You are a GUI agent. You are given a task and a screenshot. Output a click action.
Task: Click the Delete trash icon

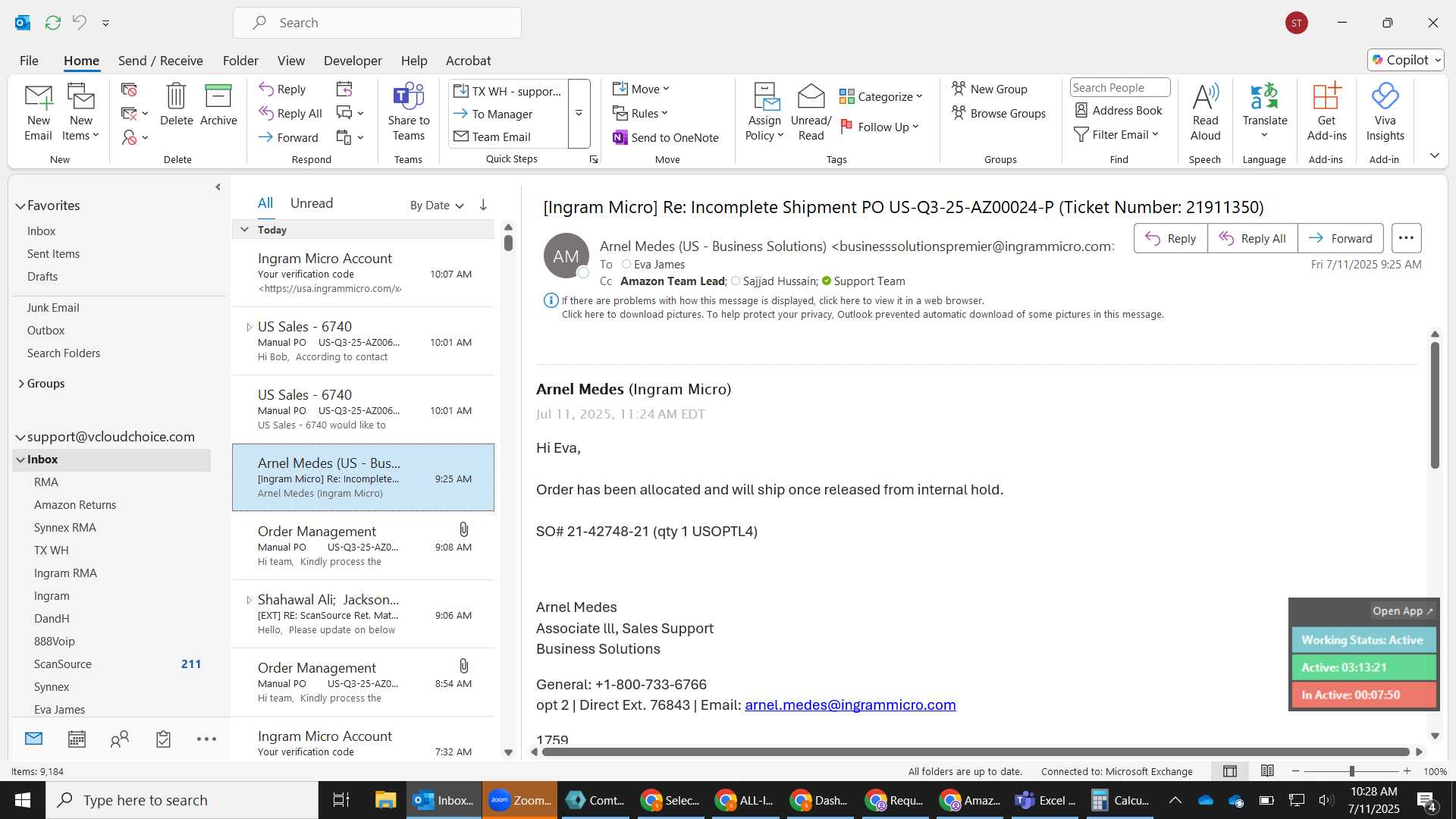pos(176,96)
